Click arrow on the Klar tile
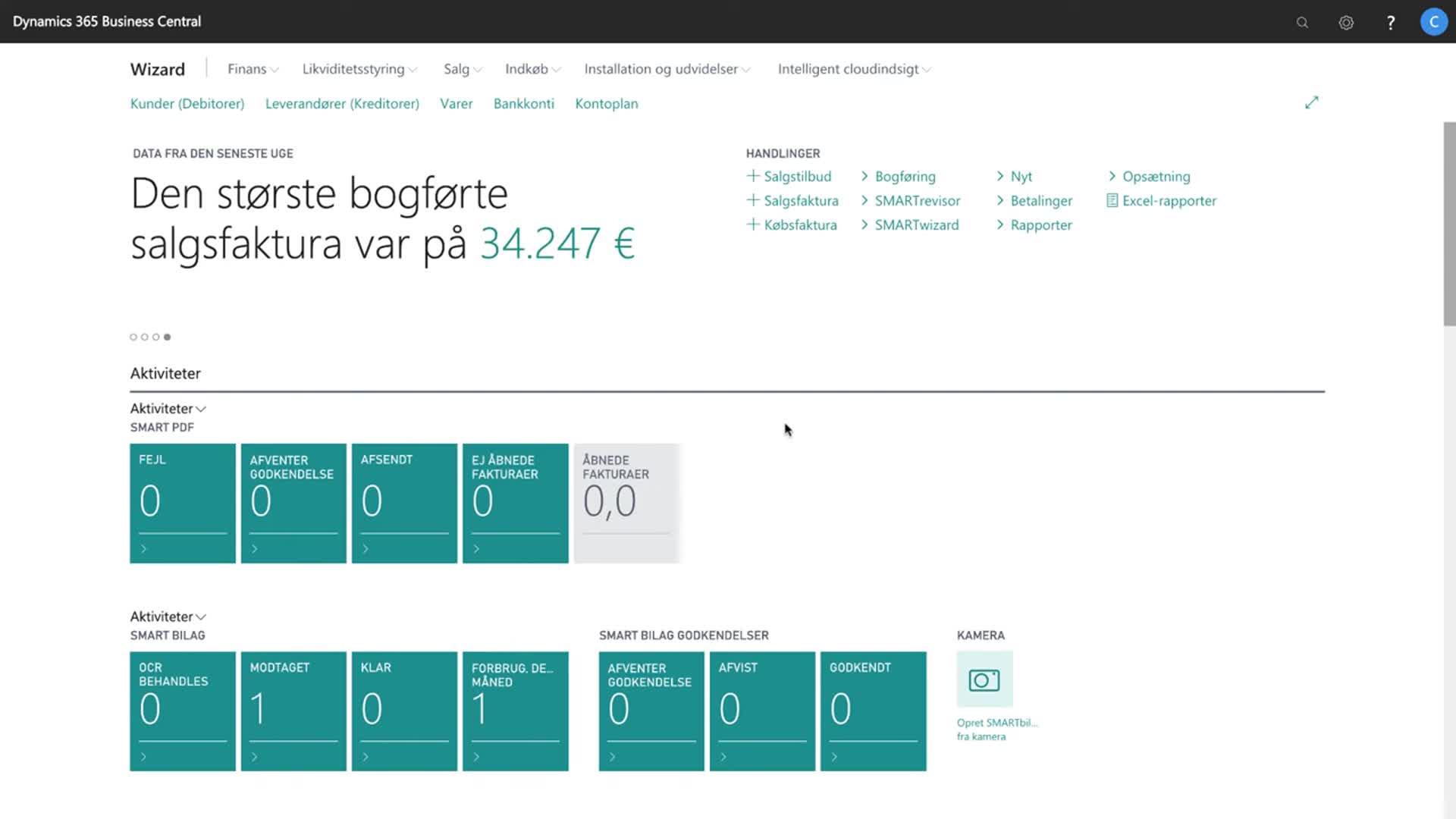1456x819 pixels. (x=366, y=757)
